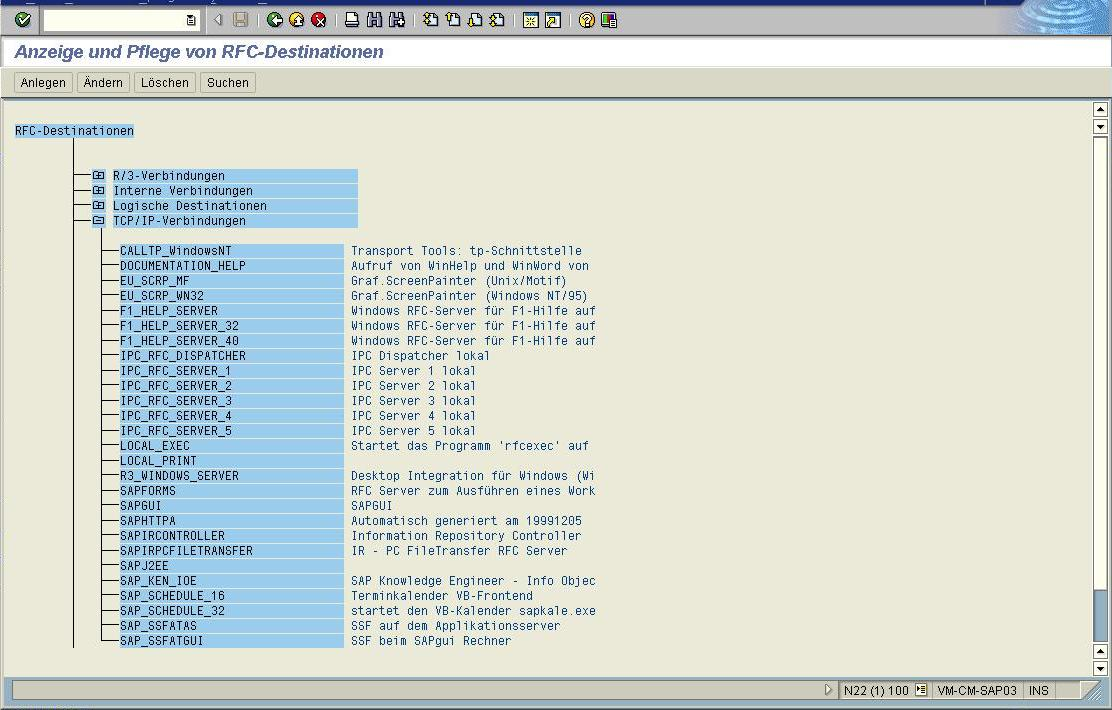Go to Previous Page icon
1112x710 pixels.
[452, 20]
